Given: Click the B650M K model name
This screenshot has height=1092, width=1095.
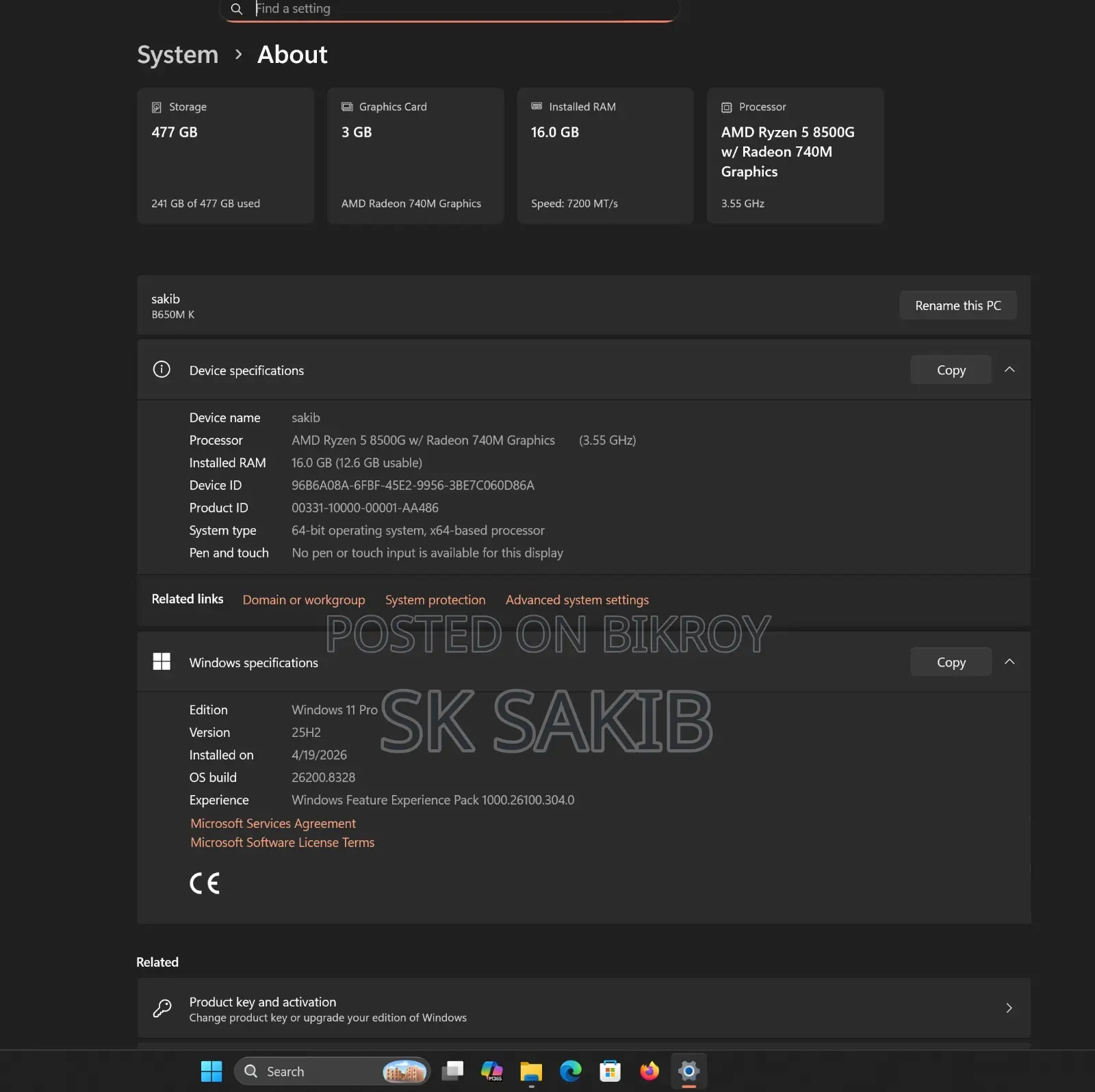Looking at the screenshot, I should [173, 315].
